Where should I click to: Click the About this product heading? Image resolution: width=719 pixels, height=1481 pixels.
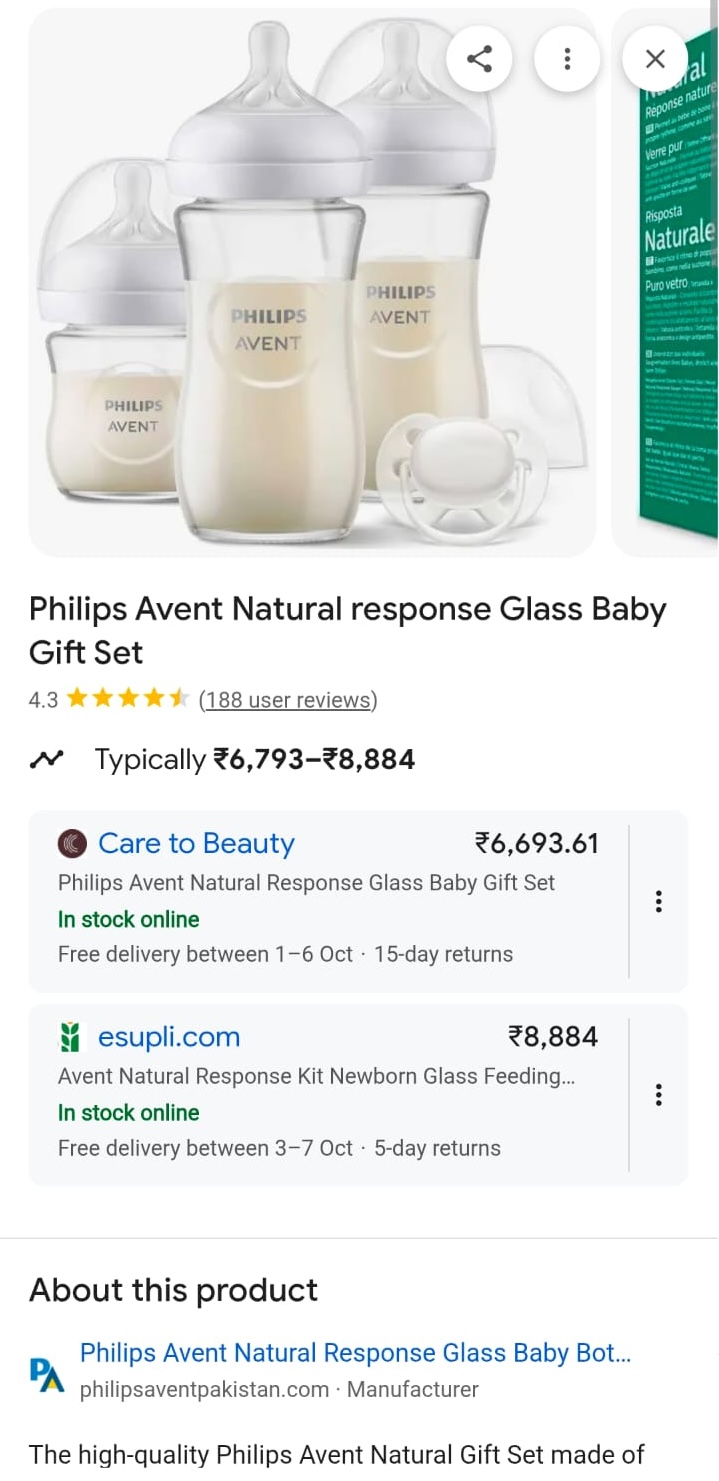(173, 1290)
